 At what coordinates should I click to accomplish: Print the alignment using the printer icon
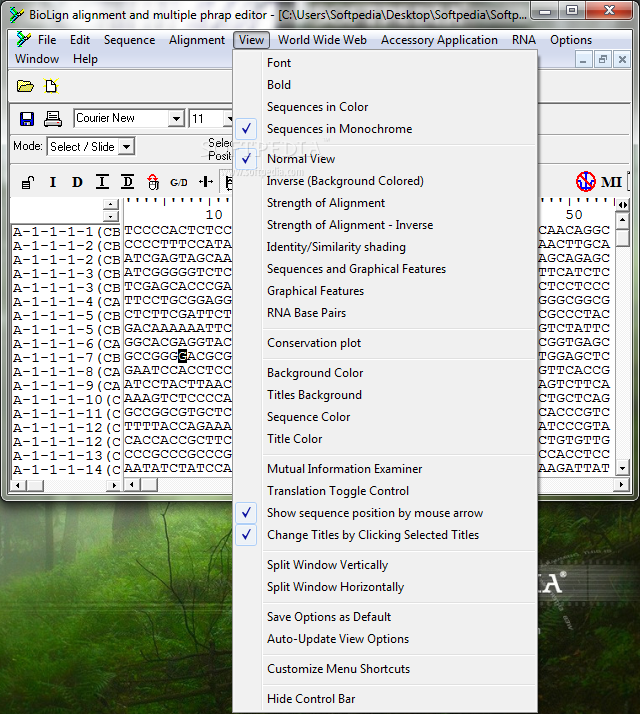click(x=52, y=119)
